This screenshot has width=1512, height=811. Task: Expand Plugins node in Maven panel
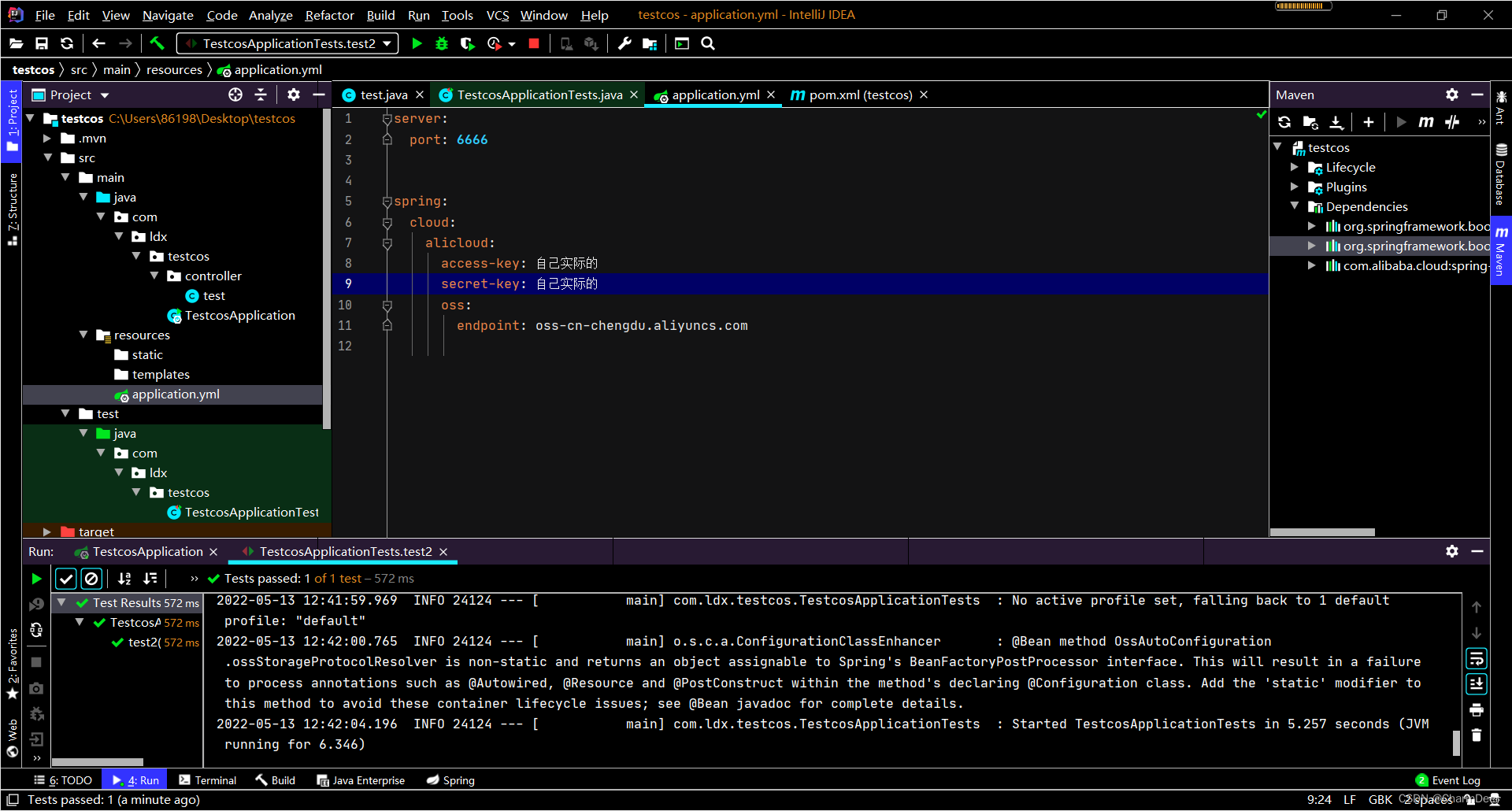(1295, 187)
